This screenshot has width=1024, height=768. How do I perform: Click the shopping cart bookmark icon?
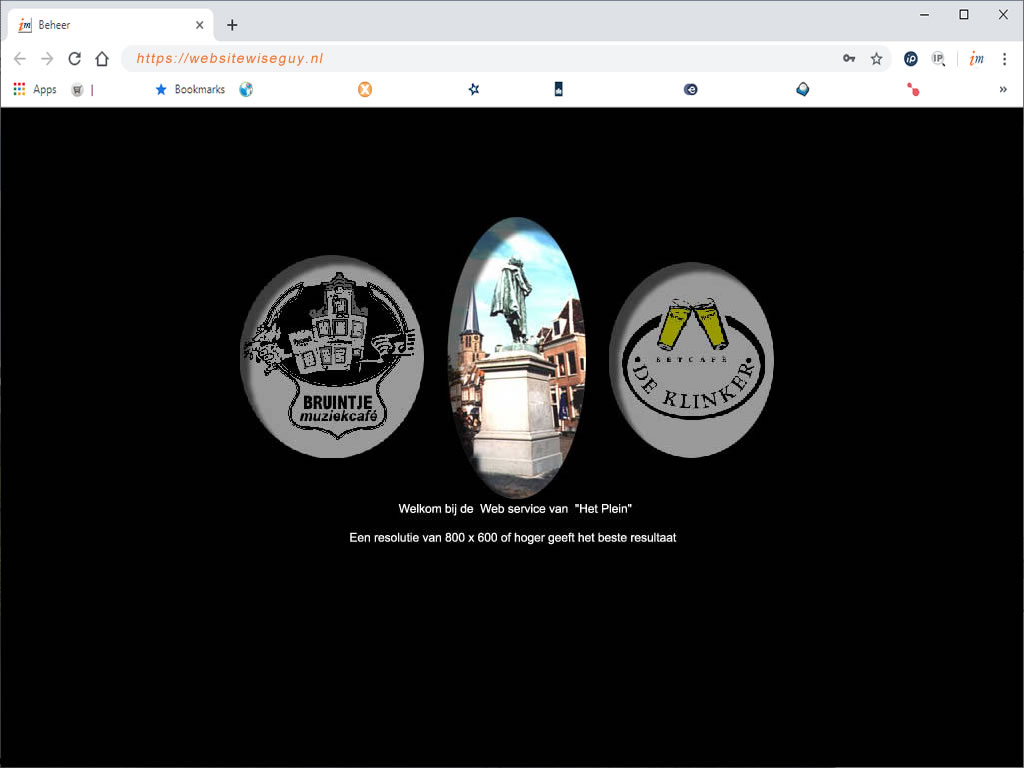[77, 89]
